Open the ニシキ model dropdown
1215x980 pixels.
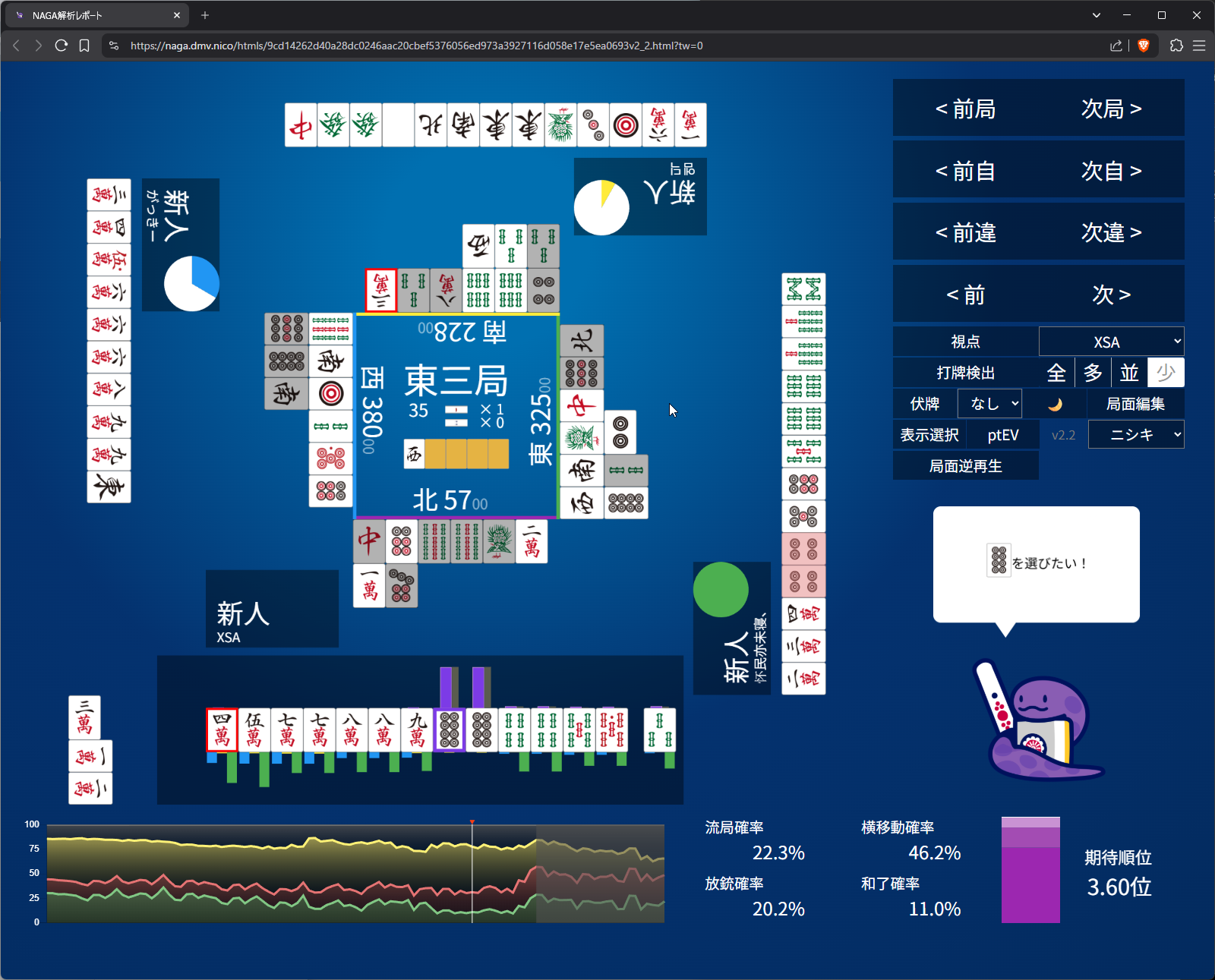(1135, 435)
